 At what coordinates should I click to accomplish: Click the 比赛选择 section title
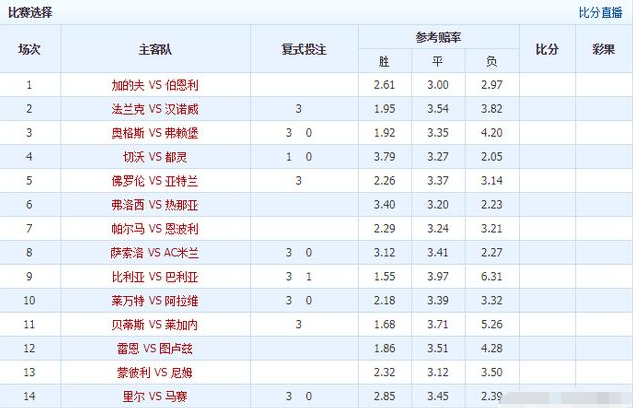pos(30,13)
